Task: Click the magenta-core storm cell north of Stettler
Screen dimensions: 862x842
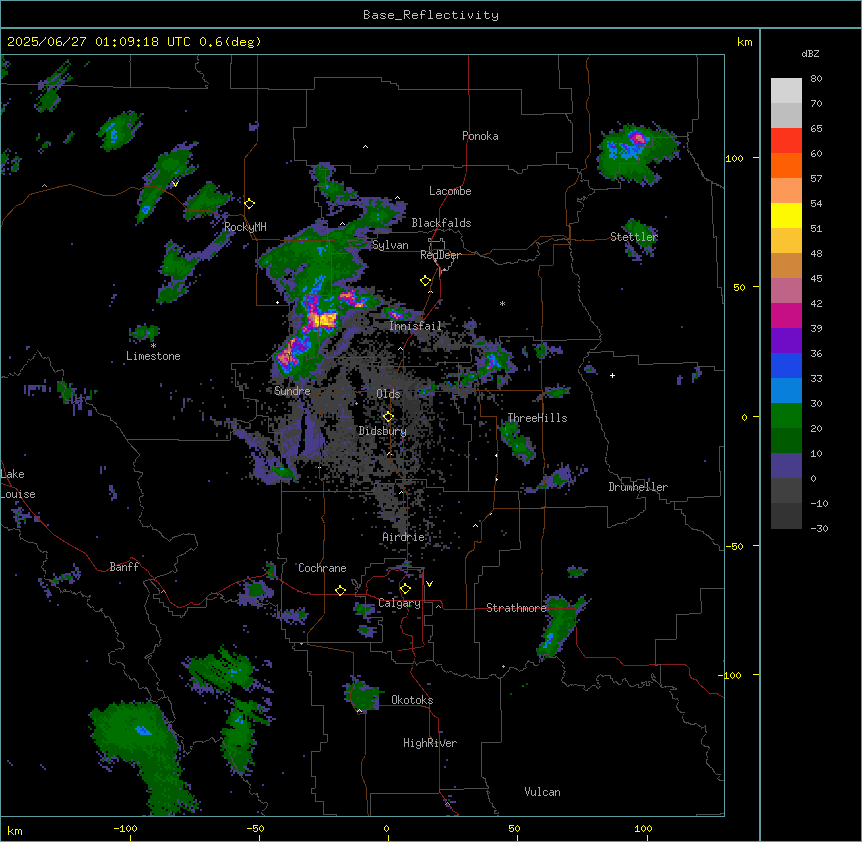Action: pyautogui.click(x=638, y=136)
